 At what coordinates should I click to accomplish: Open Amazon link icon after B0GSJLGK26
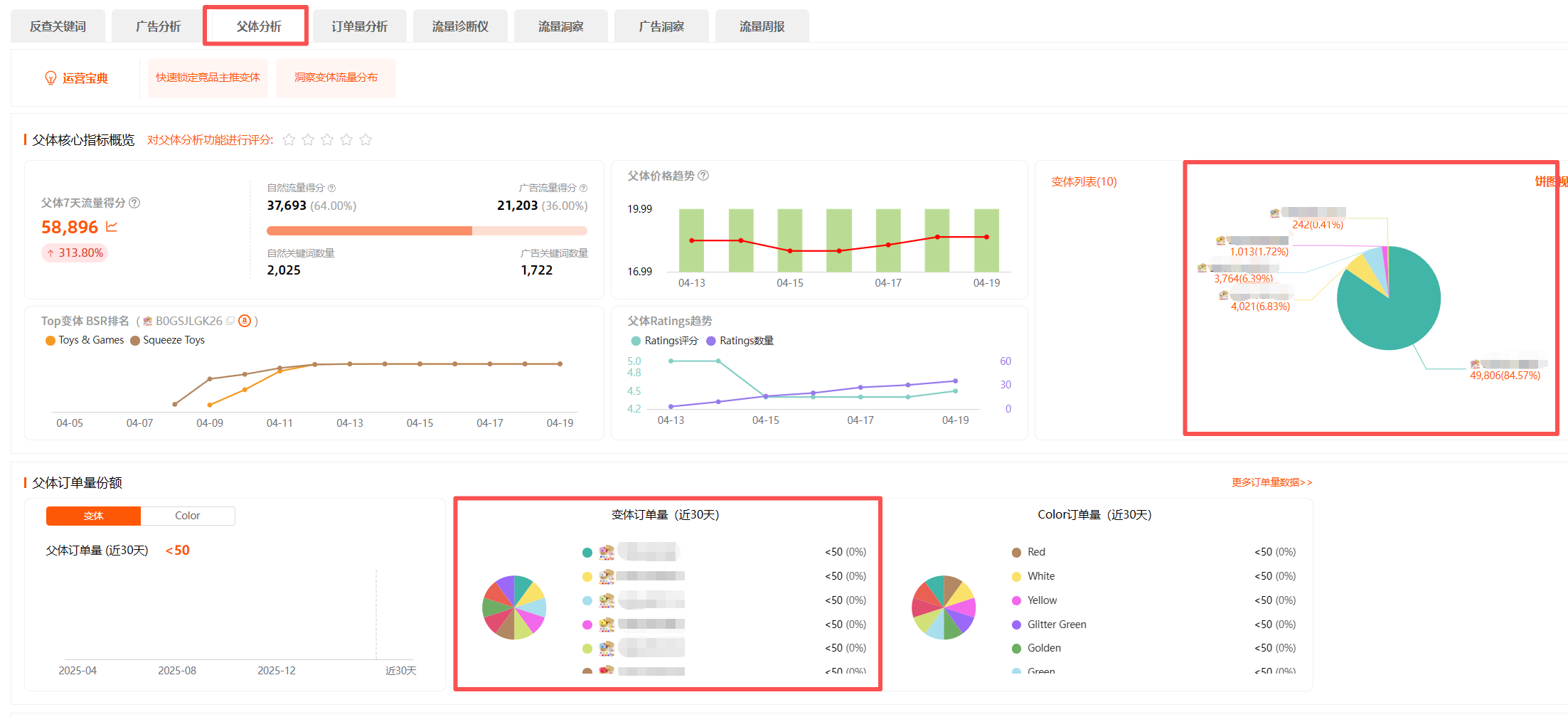[x=245, y=322]
